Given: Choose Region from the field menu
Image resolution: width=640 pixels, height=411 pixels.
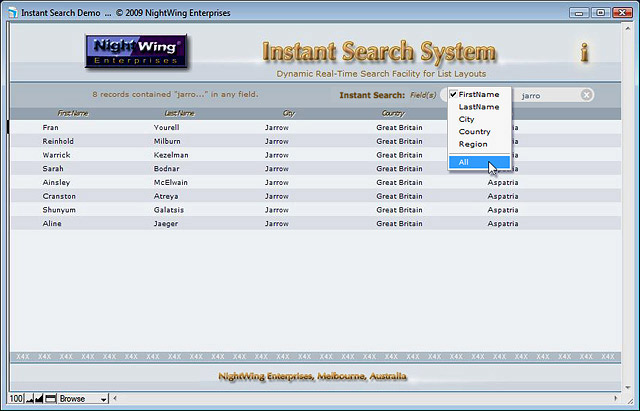Looking at the screenshot, I should pos(479,144).
